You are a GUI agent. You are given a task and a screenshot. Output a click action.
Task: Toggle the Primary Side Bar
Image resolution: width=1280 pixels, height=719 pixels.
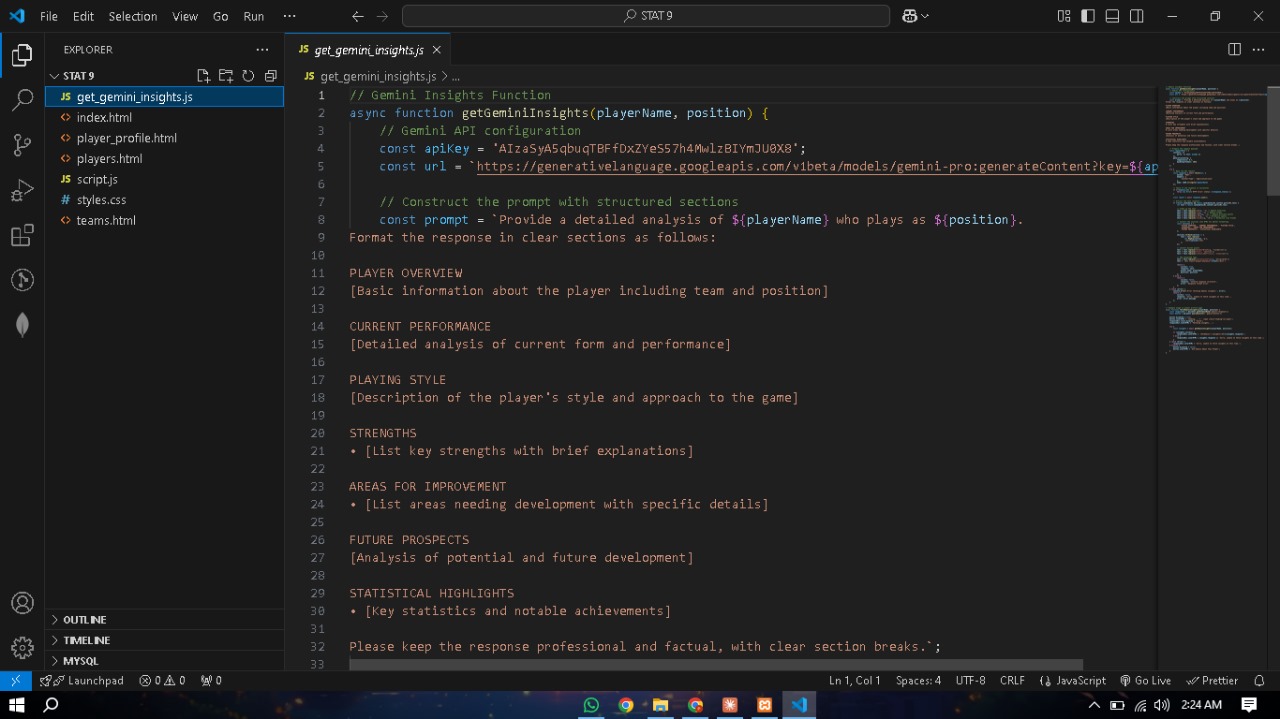point(1088,16)
